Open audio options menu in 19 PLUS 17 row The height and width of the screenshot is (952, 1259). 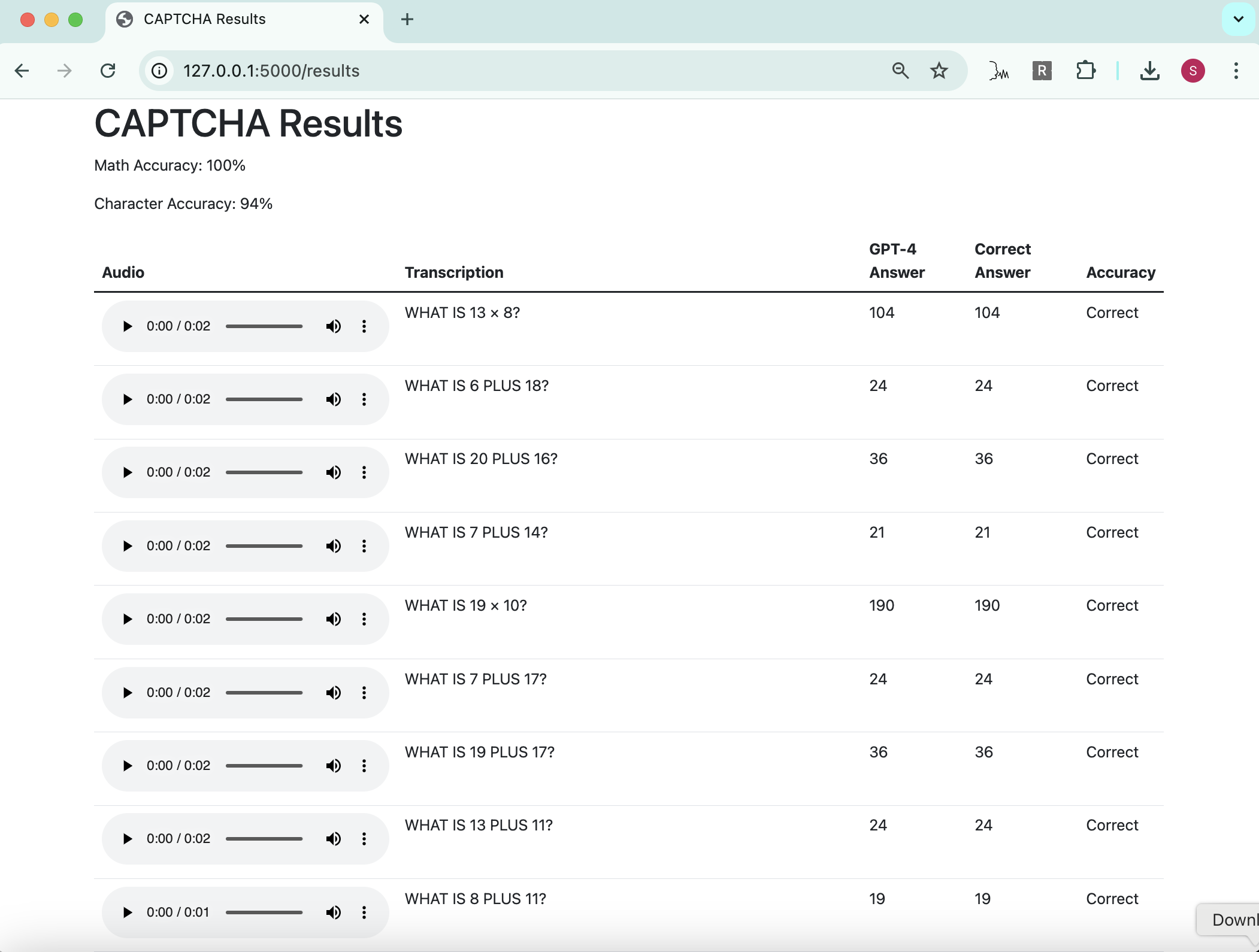click(x=364, y=766)
